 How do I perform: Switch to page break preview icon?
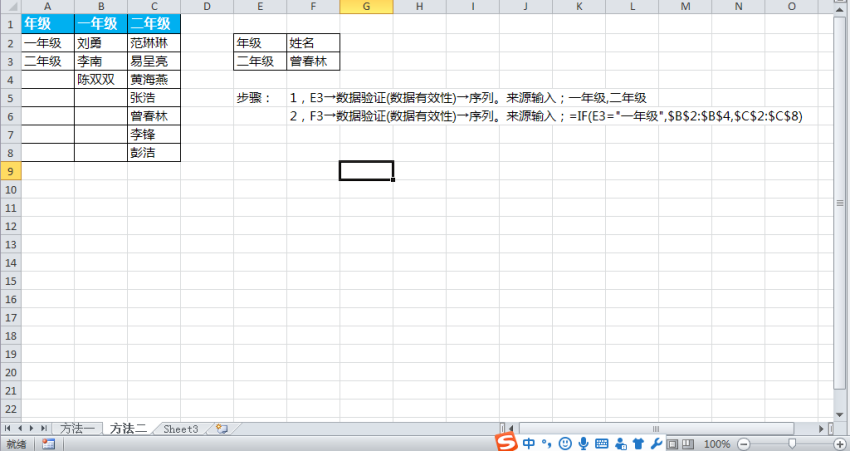pyautogui.click(x=688, y=444)
